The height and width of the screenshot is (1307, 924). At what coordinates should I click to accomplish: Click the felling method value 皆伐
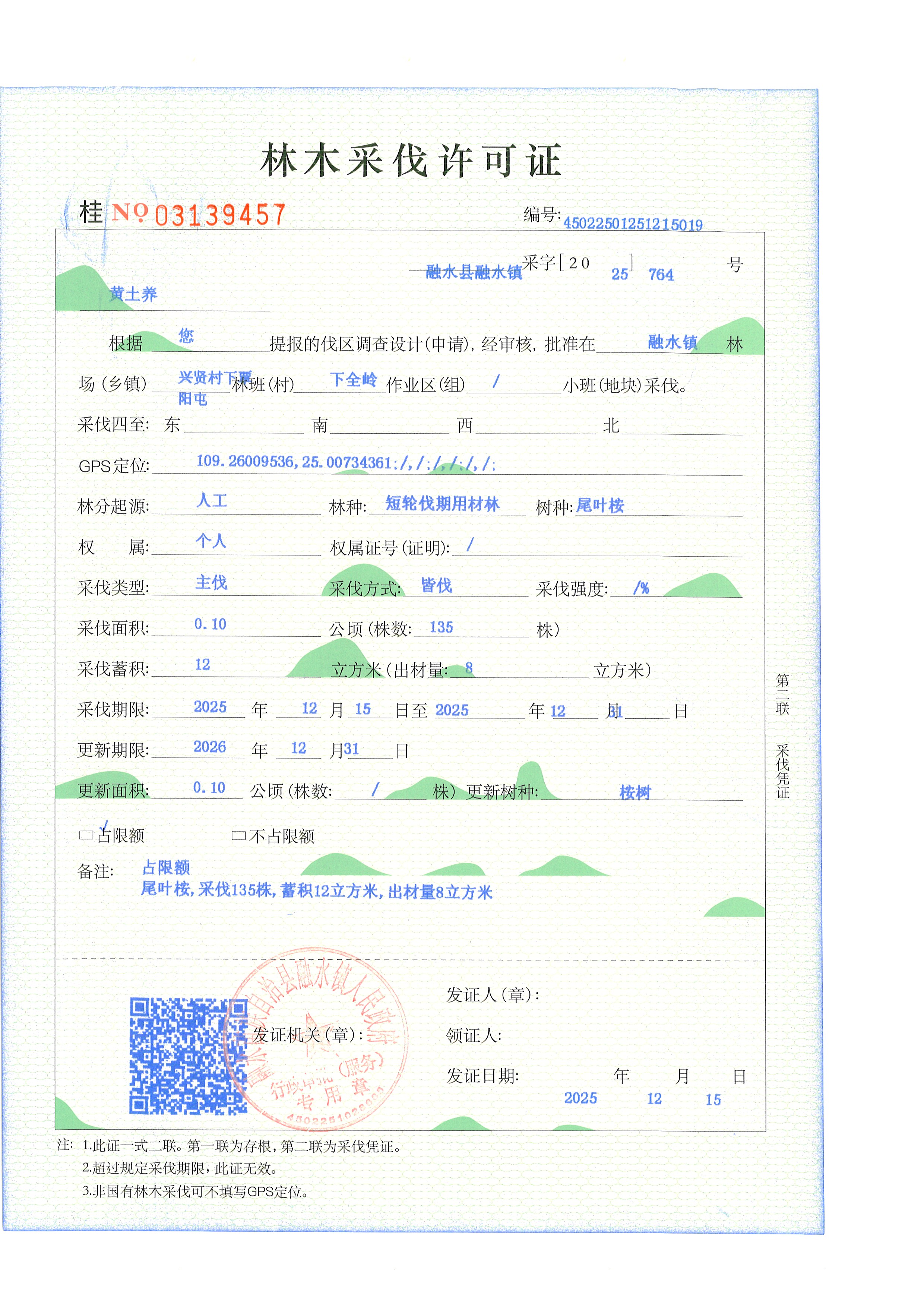pyautogui.click(x=436, y=585)
